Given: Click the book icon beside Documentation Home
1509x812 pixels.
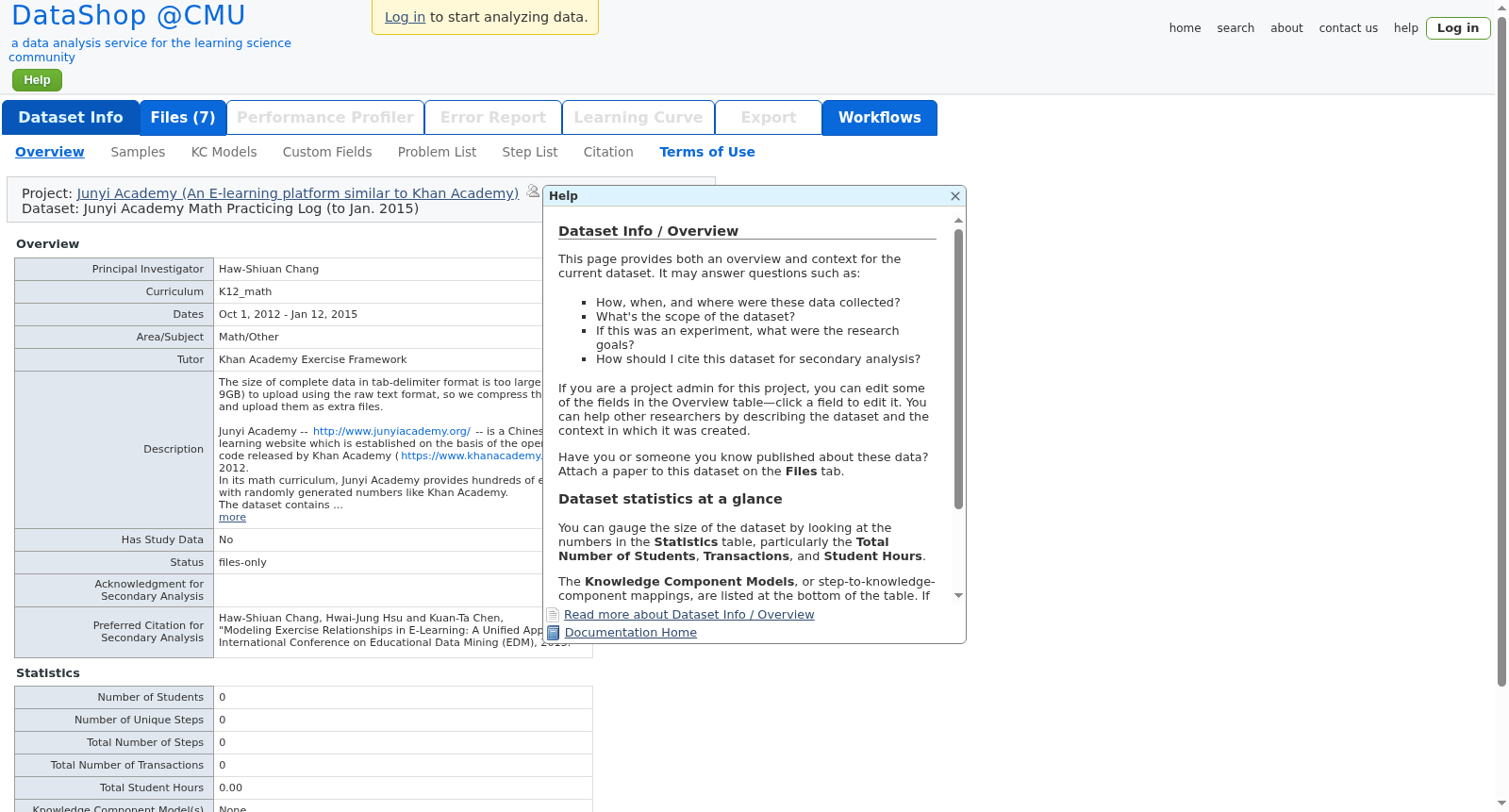Looking at the screenshot, I should 554,633.
